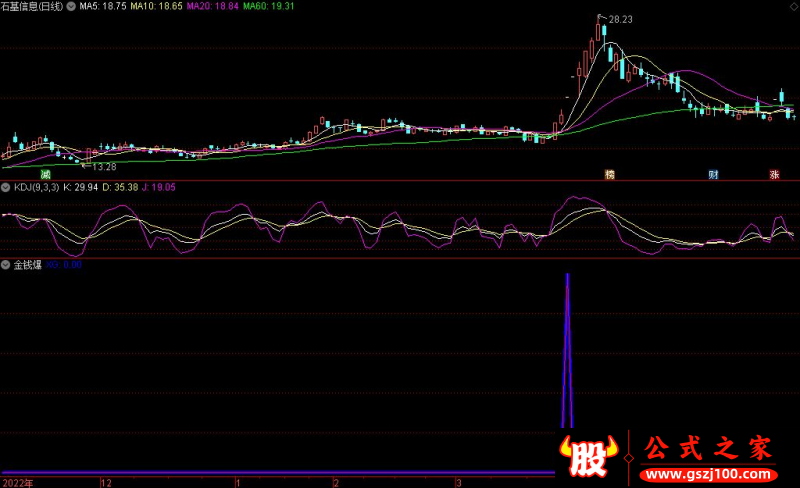Click the 2022年 label on time axis
Screen dimensions: 800x488
[x=17, y=482]
